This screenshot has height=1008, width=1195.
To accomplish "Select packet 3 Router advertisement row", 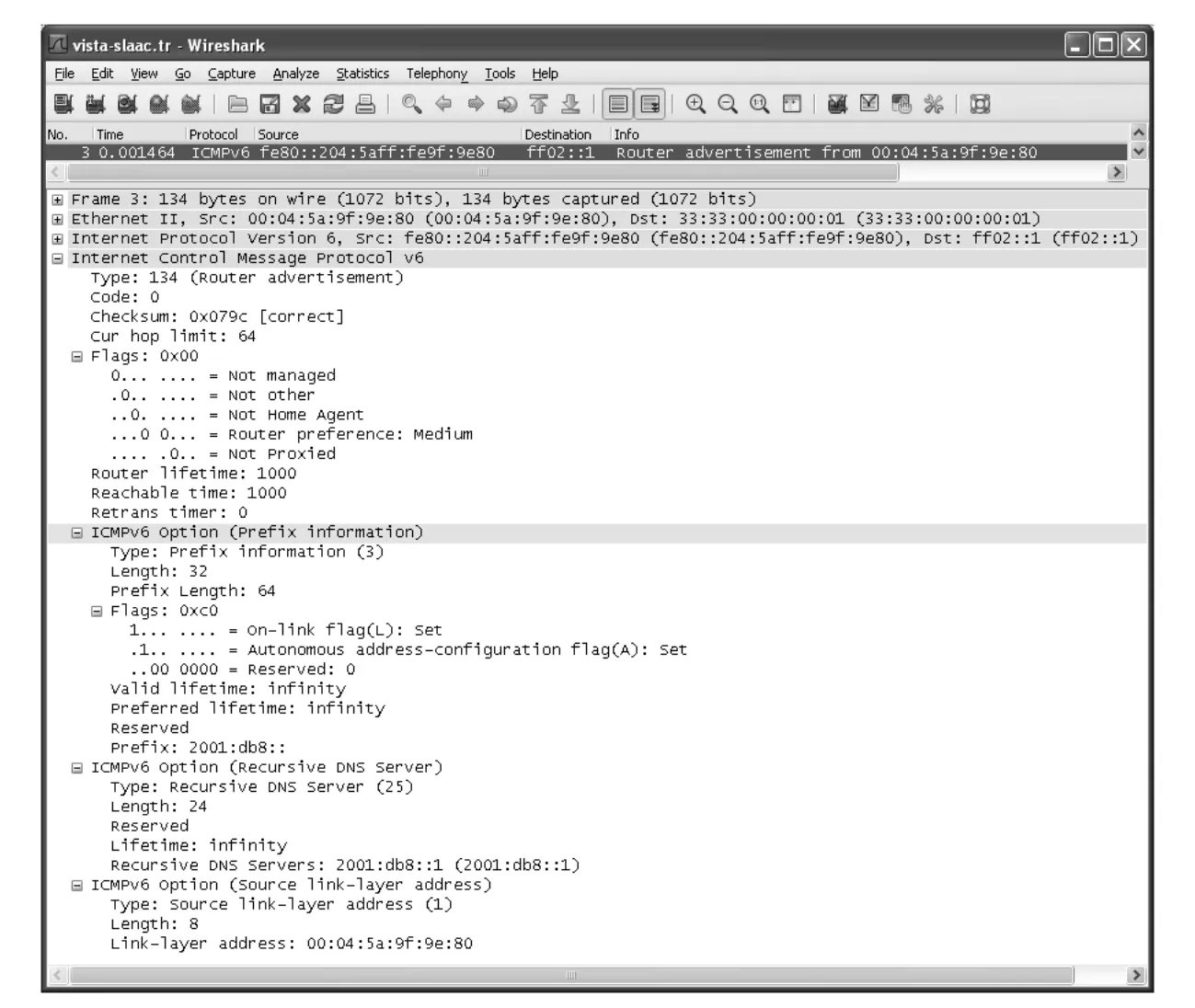I will (587, 153).
